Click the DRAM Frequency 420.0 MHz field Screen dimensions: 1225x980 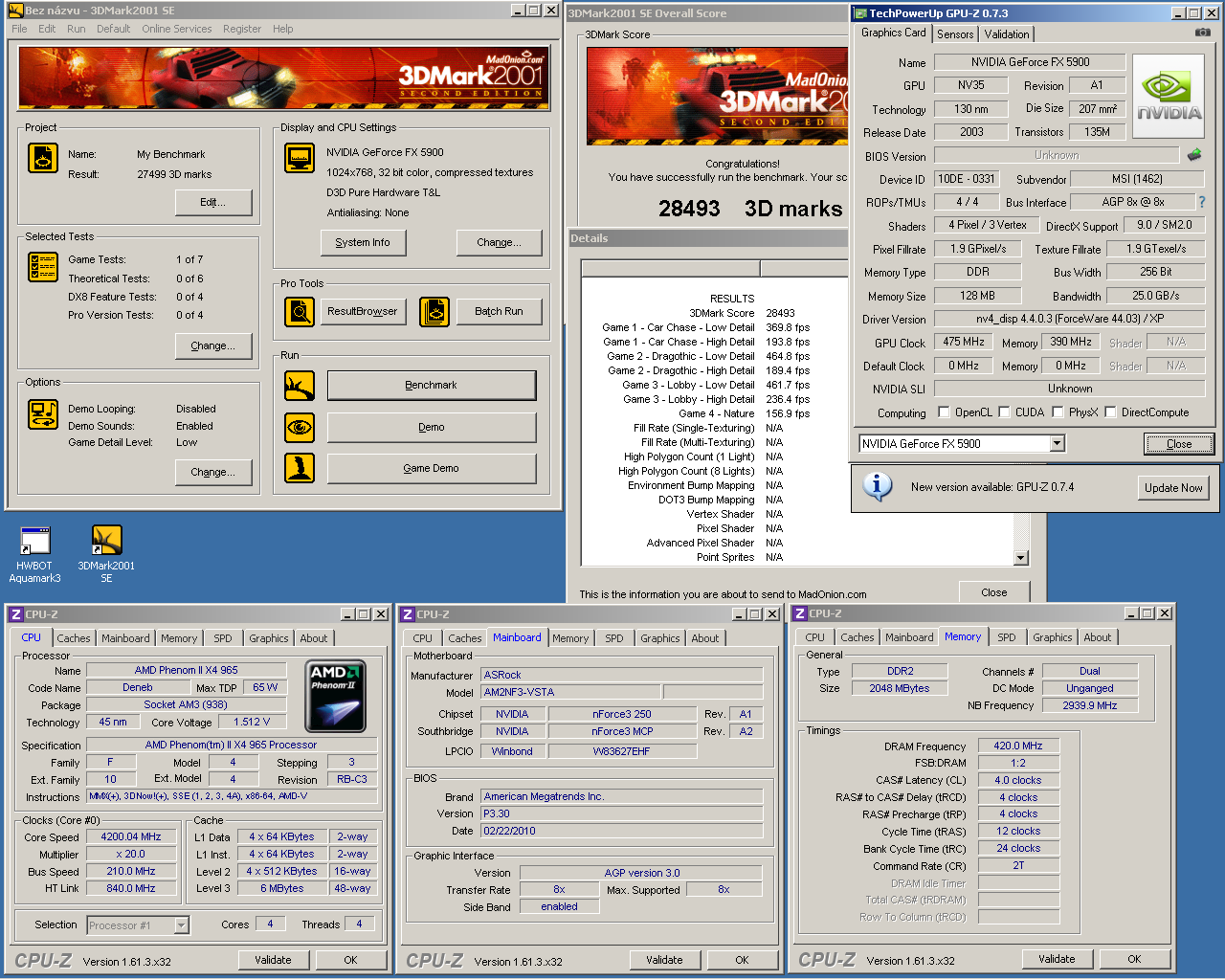tap(1018, 746)
